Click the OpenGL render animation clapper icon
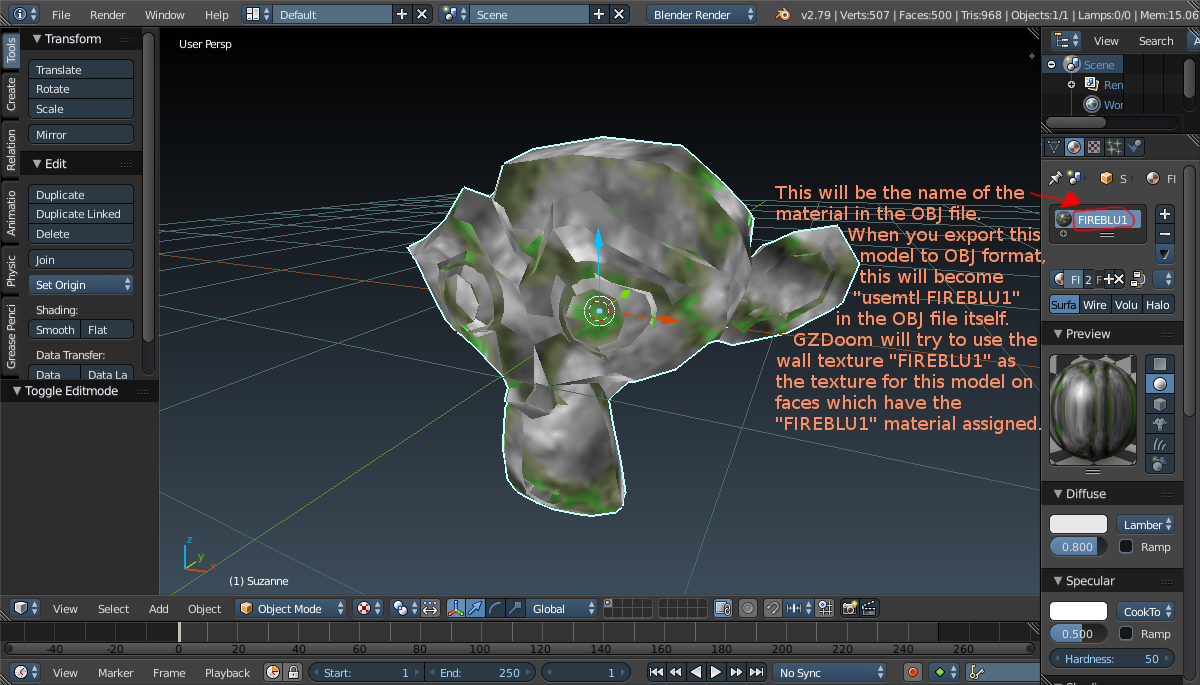 869,608
